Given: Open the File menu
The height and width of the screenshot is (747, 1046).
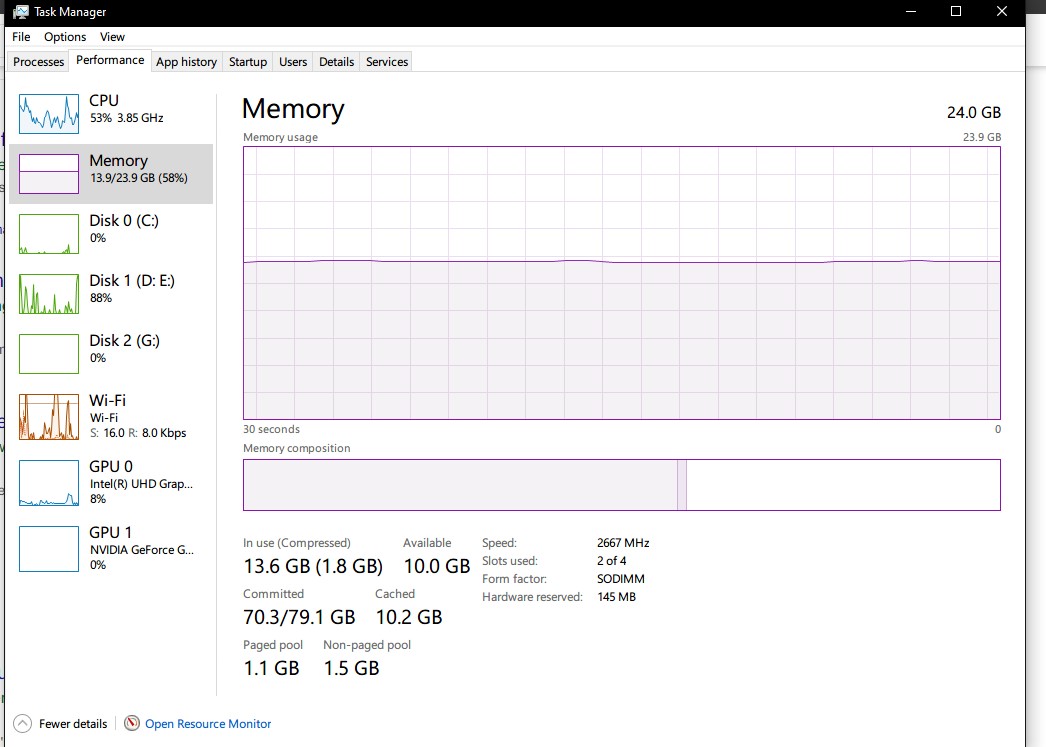Looking at the screenshot, I should click(x=21, y=37).
